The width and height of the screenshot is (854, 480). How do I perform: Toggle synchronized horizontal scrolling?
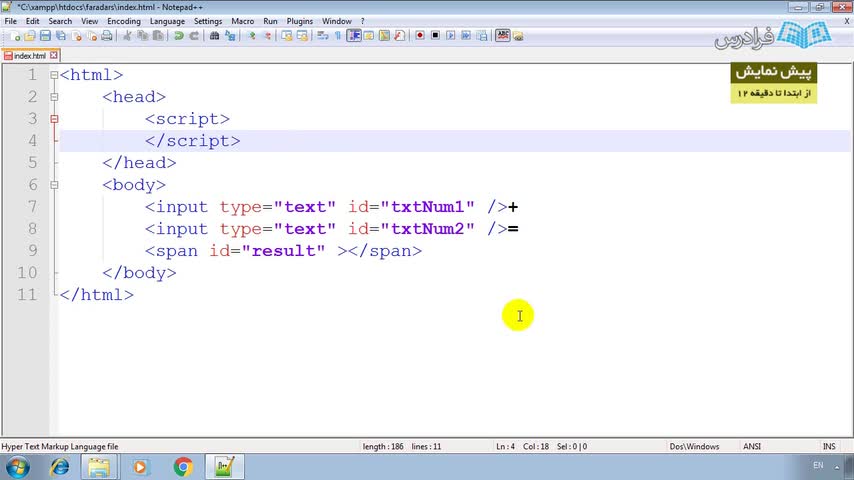tap(302, 36)
